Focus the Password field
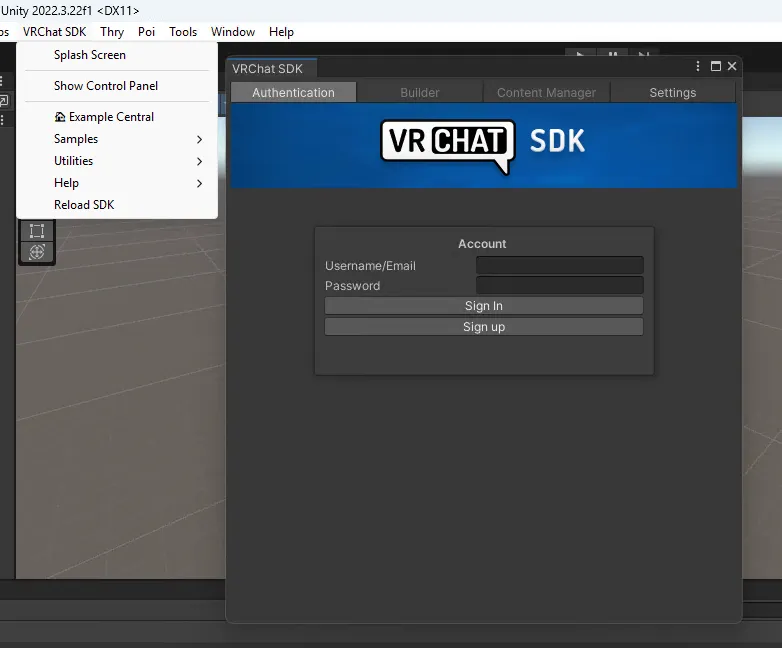Screen dimensions: 782x648 click(560, 285)
